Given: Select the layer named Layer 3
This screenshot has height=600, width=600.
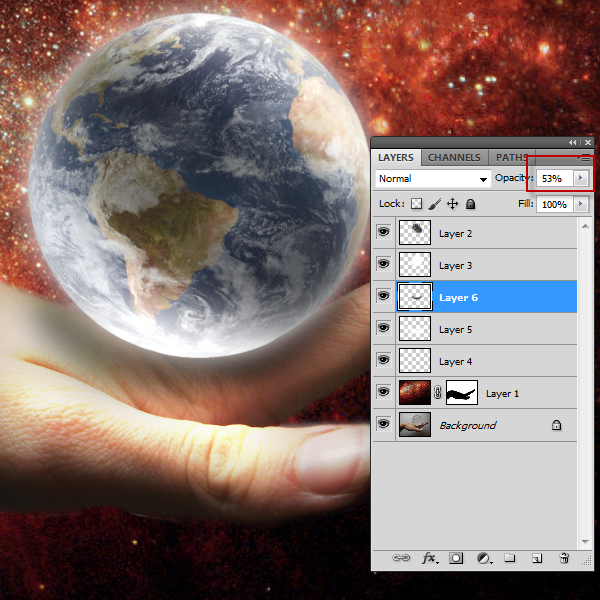Looking at the screenshot, I should [x=455, y=266].
